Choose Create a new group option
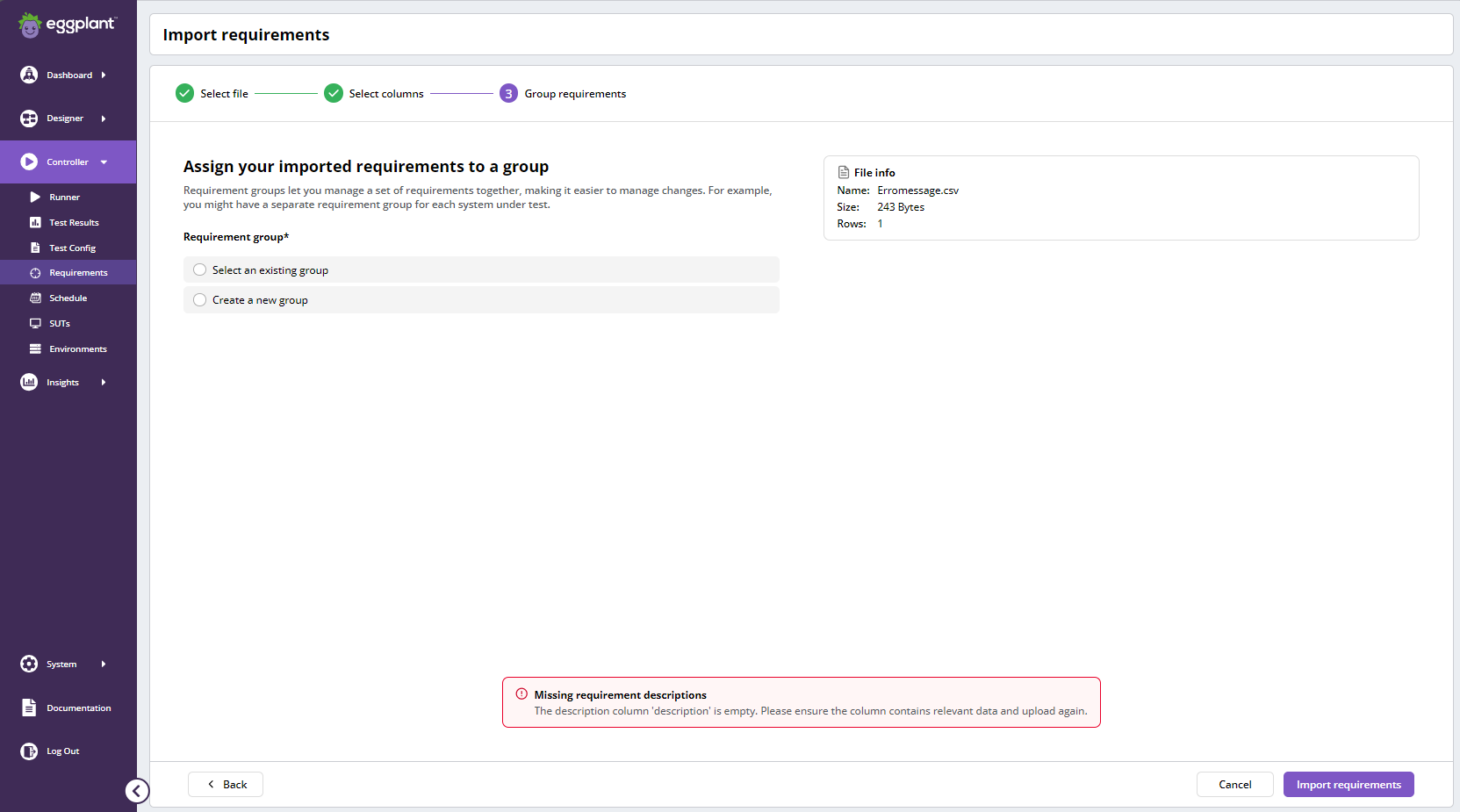 pos(481,299)
